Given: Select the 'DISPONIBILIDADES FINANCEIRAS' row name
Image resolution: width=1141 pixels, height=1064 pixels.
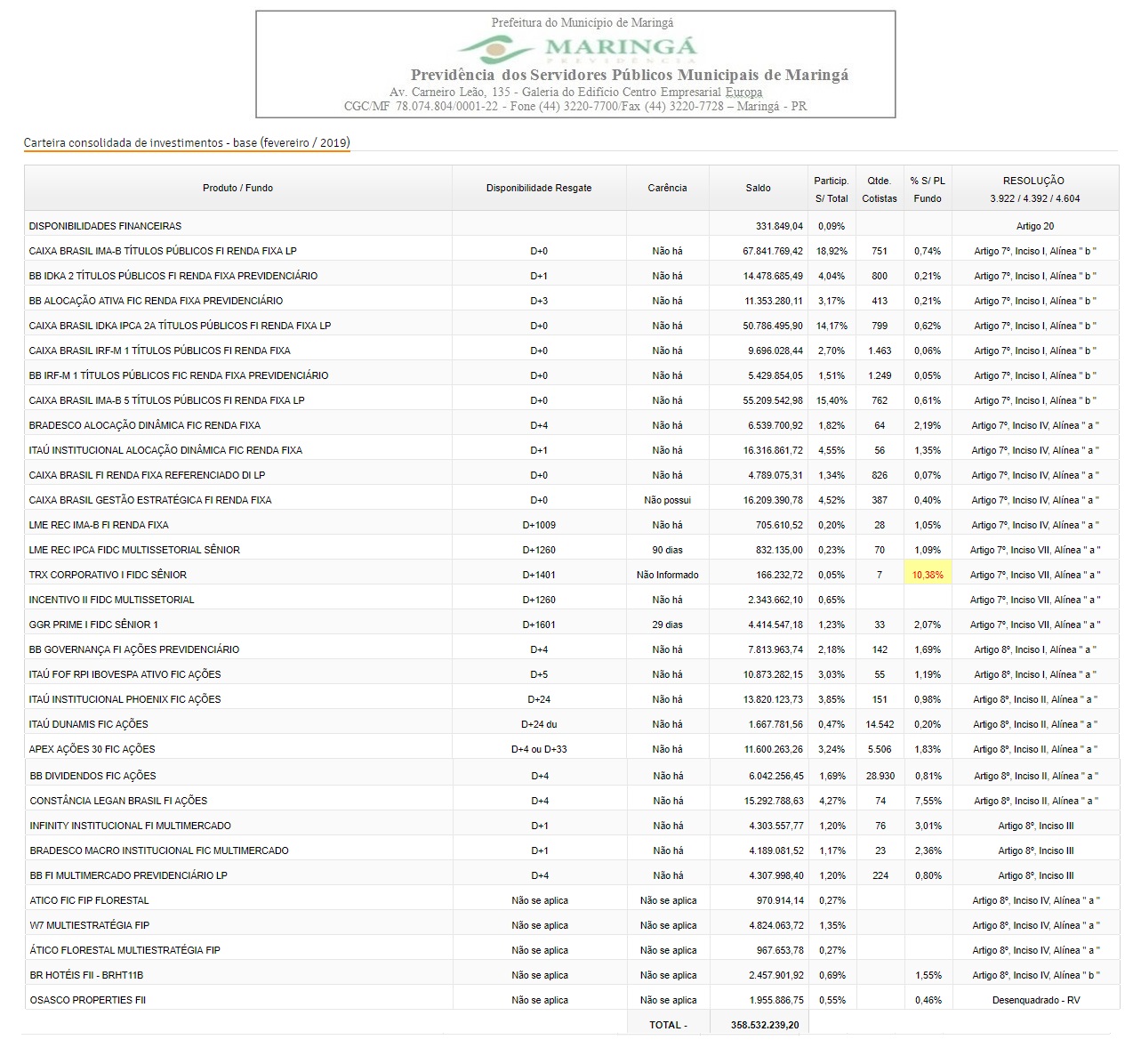Looking at the screenshot, I should click(x=105, y=226).
